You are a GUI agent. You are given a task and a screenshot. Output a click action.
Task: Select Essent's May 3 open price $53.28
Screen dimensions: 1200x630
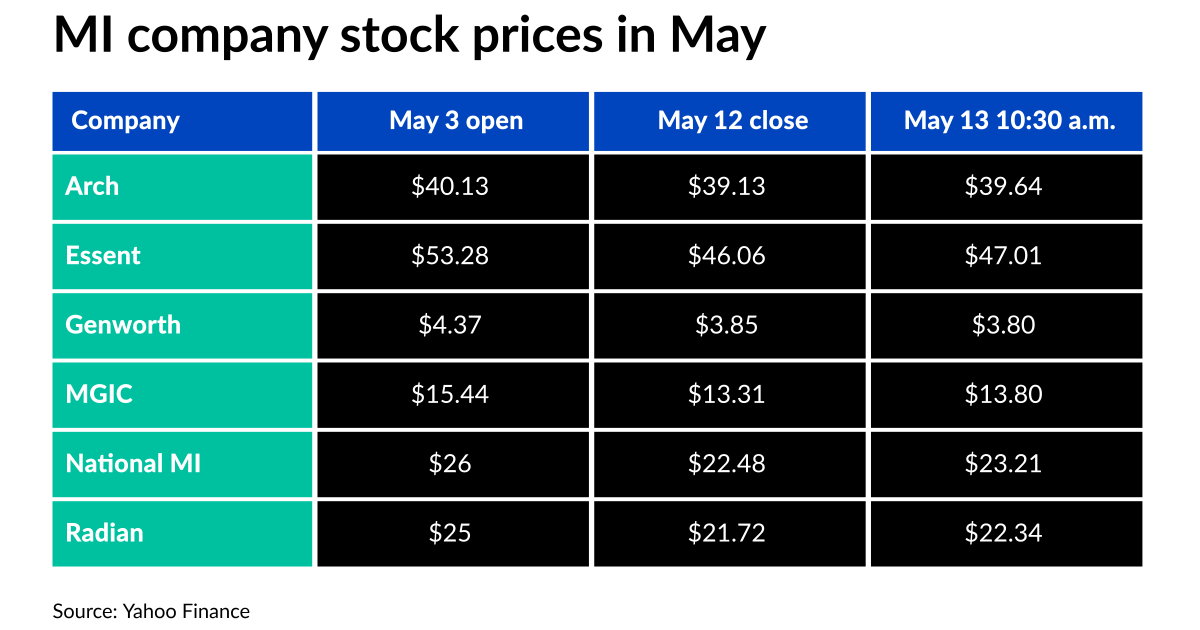coord(450,255)
